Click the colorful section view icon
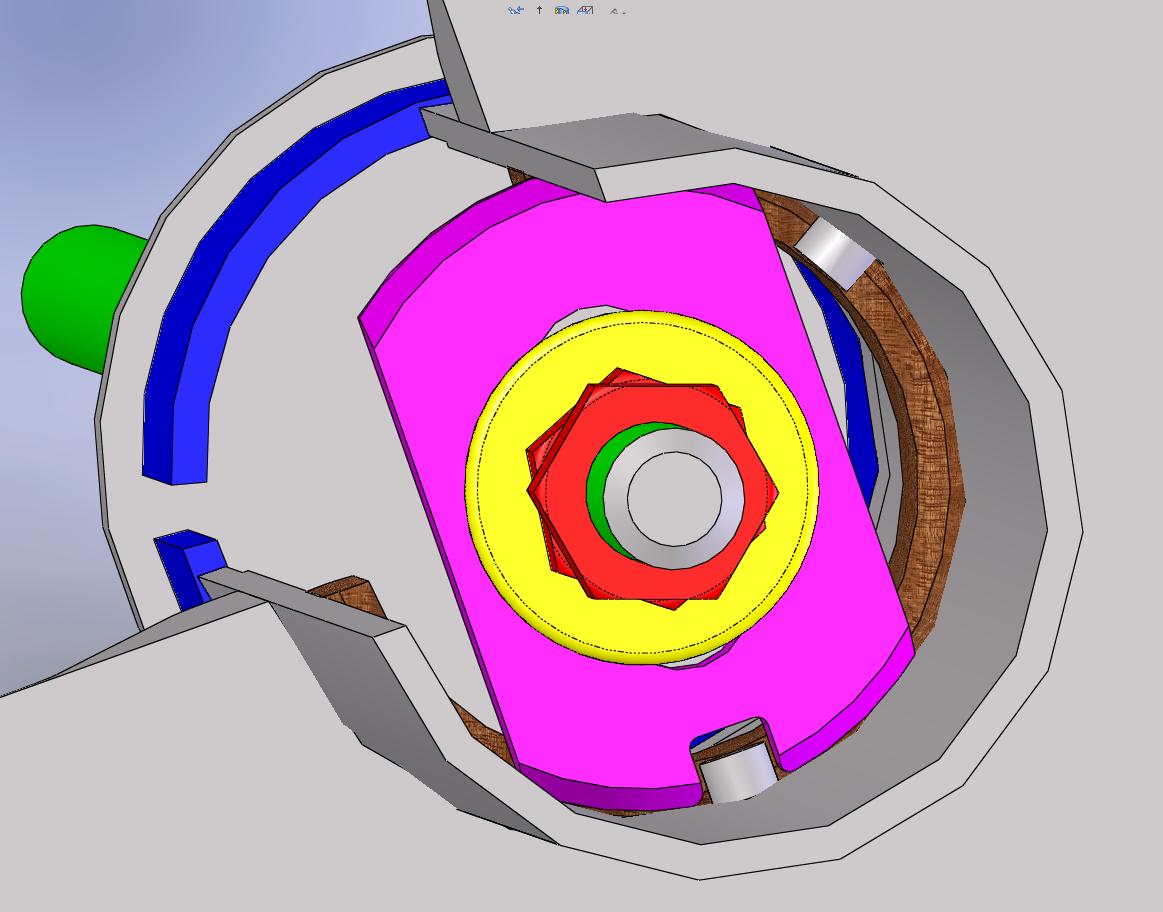 [562, 10]
